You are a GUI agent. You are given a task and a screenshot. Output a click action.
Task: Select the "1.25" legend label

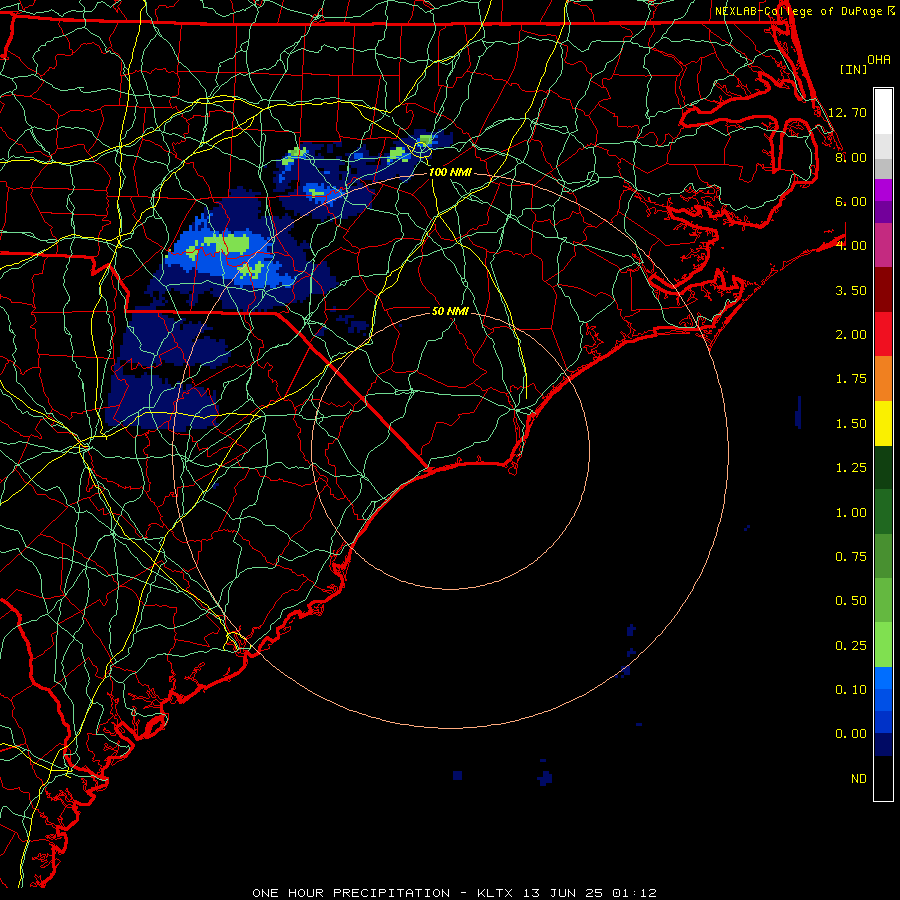[x=851, y=468]
